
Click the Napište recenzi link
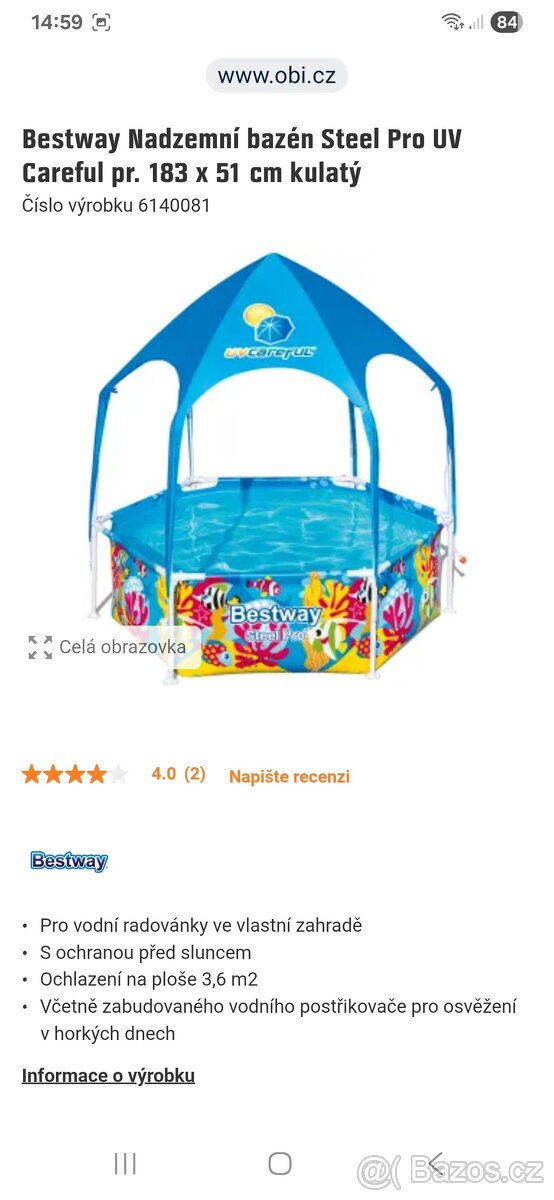click(289, 776)
